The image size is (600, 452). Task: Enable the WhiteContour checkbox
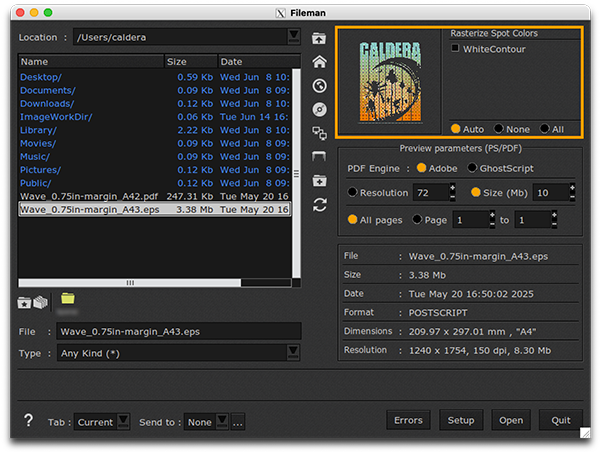(456, 48)
